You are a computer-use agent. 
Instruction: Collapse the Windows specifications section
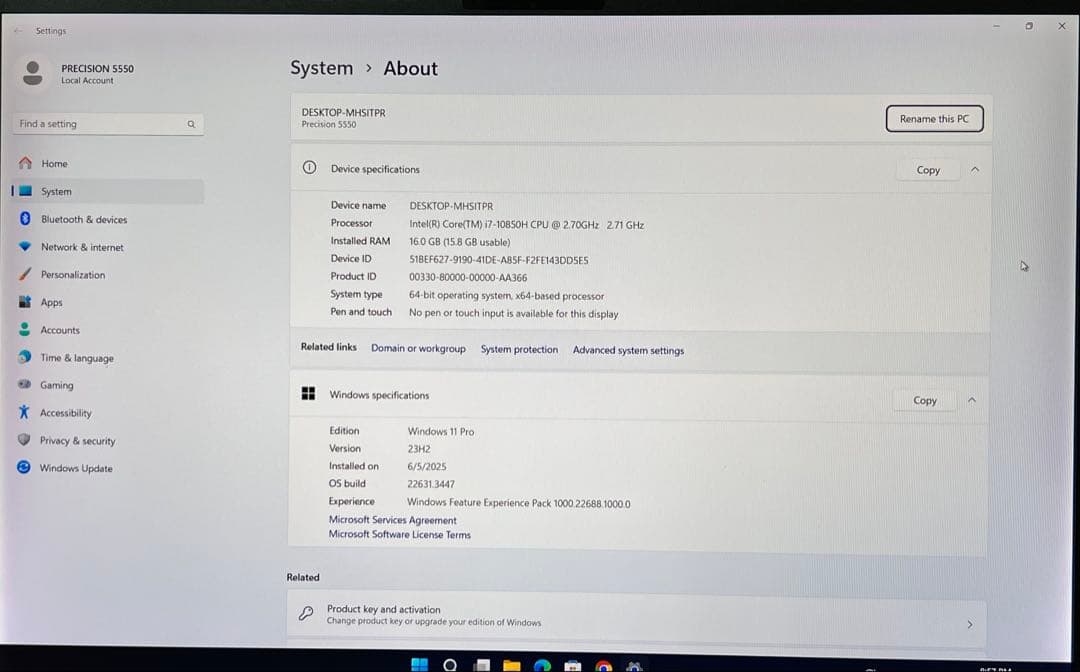[972, 399]
